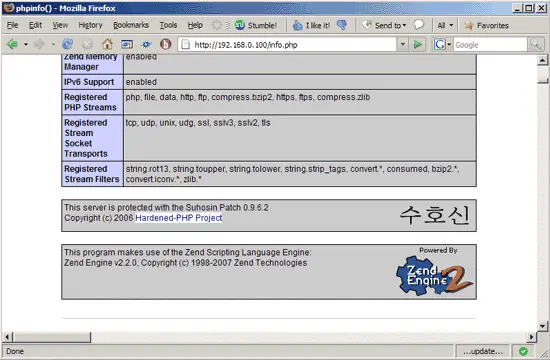This screenshot has width=550, height=360.
Task: Click the horizontal scrollbar thumb
Action: click(x=51, y=337)
